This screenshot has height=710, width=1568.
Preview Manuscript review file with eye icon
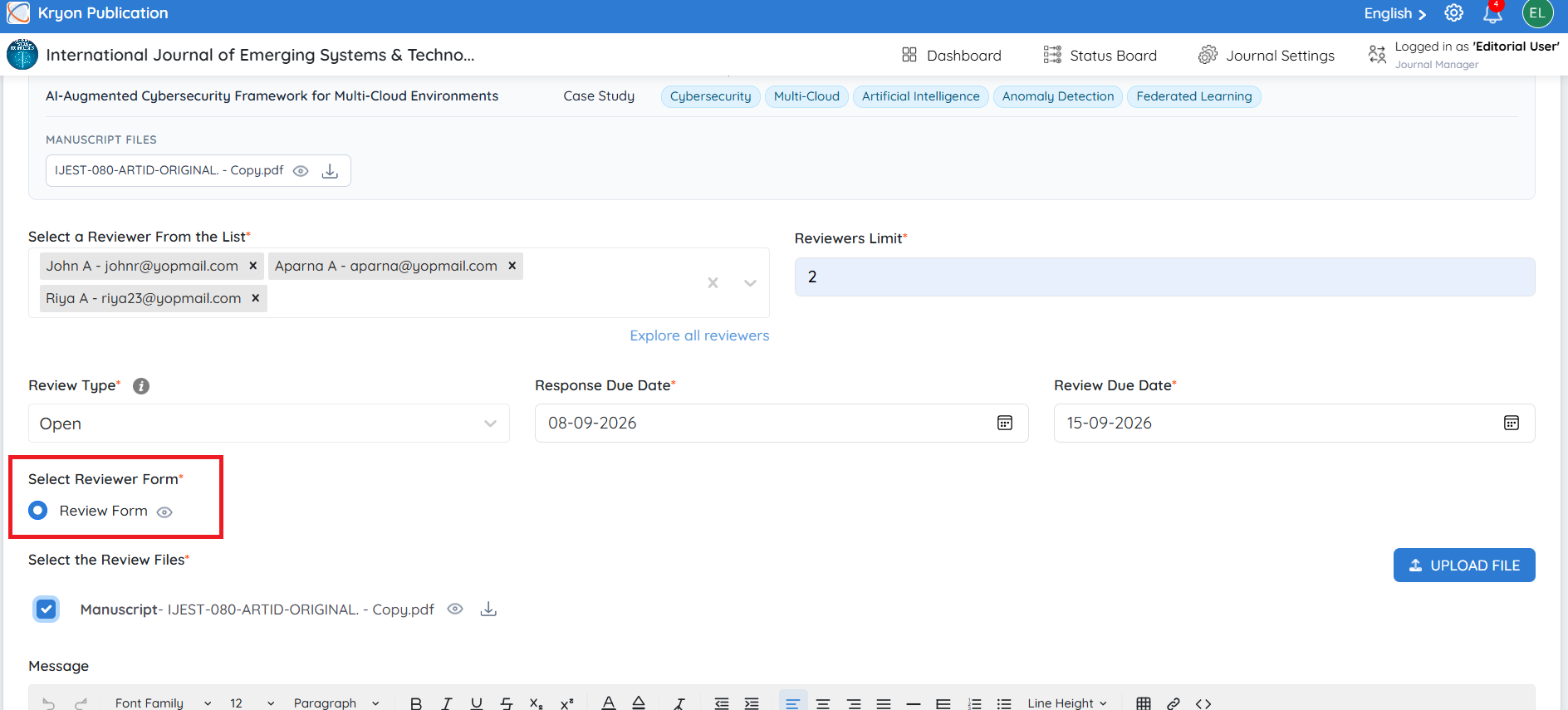pos(455,609)
